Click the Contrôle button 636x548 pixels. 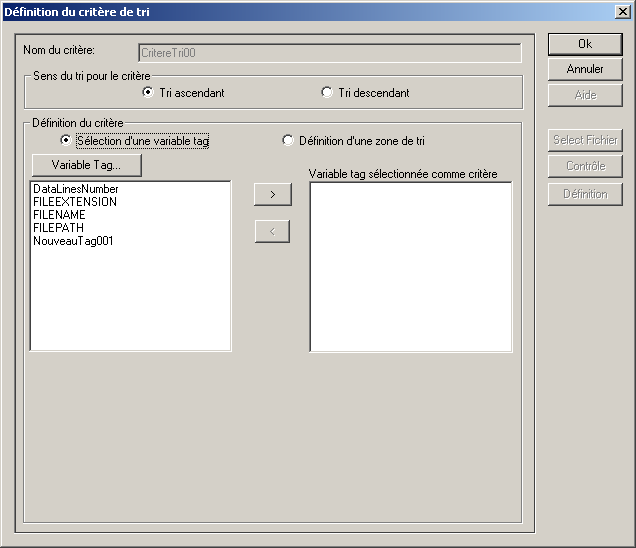(585, 166)
